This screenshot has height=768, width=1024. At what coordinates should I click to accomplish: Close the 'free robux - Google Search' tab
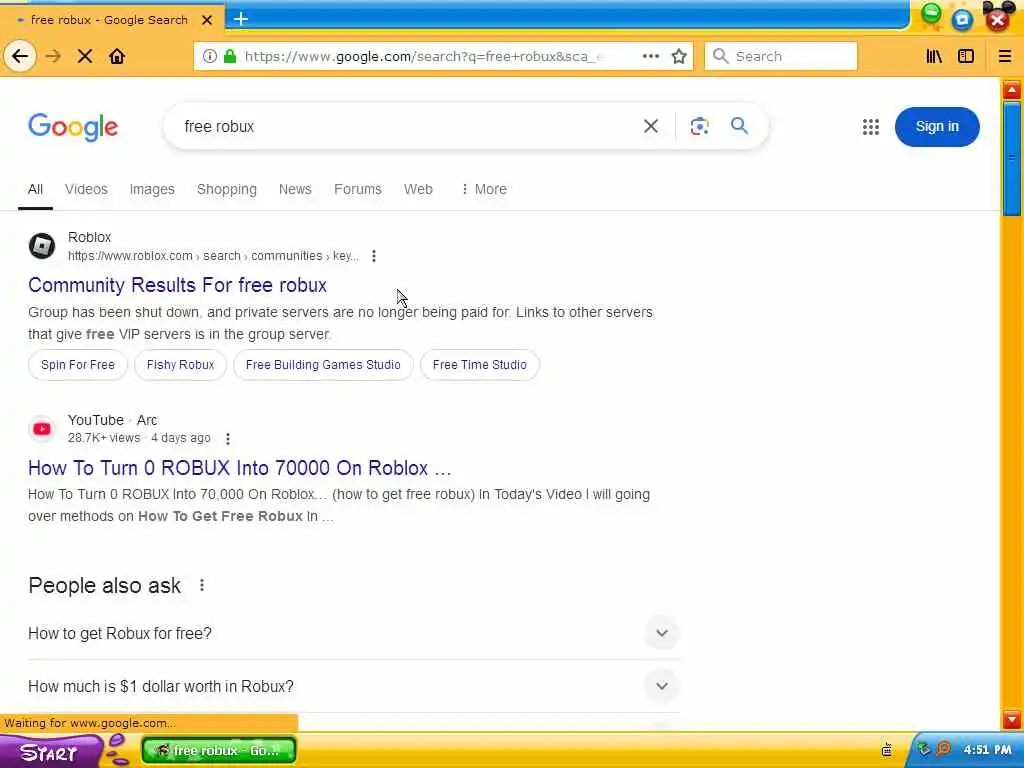tap(207, 20)
